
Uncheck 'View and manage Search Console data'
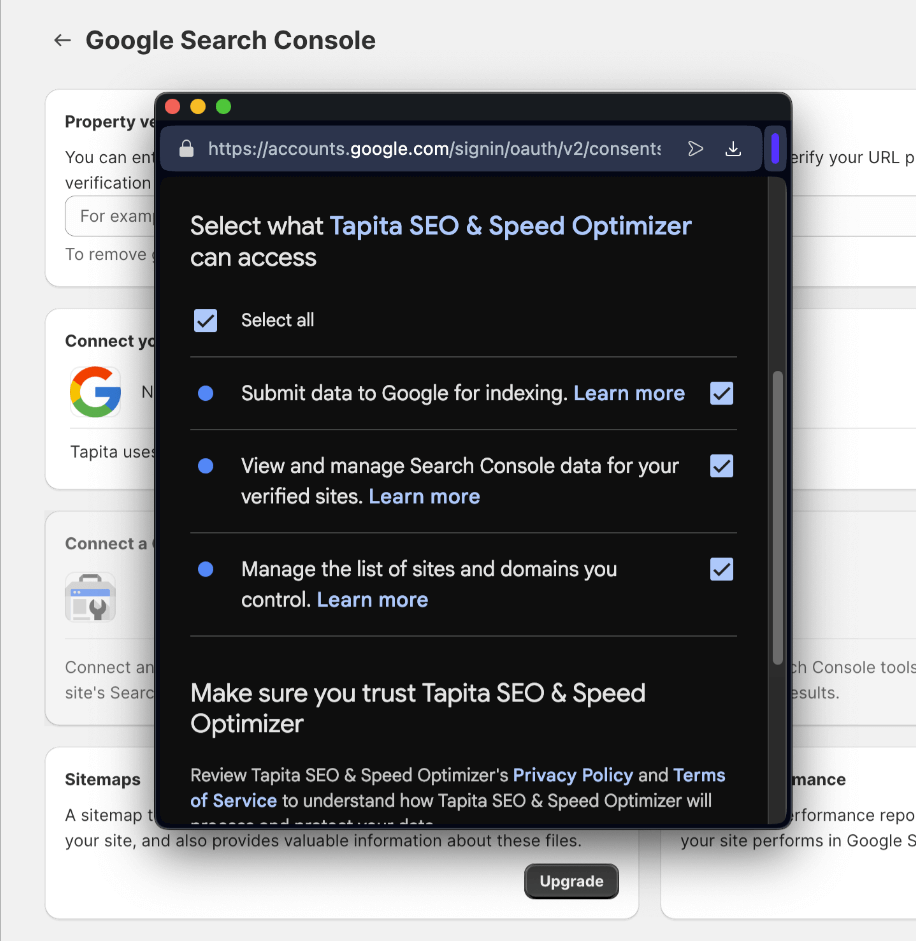point(721,466)
